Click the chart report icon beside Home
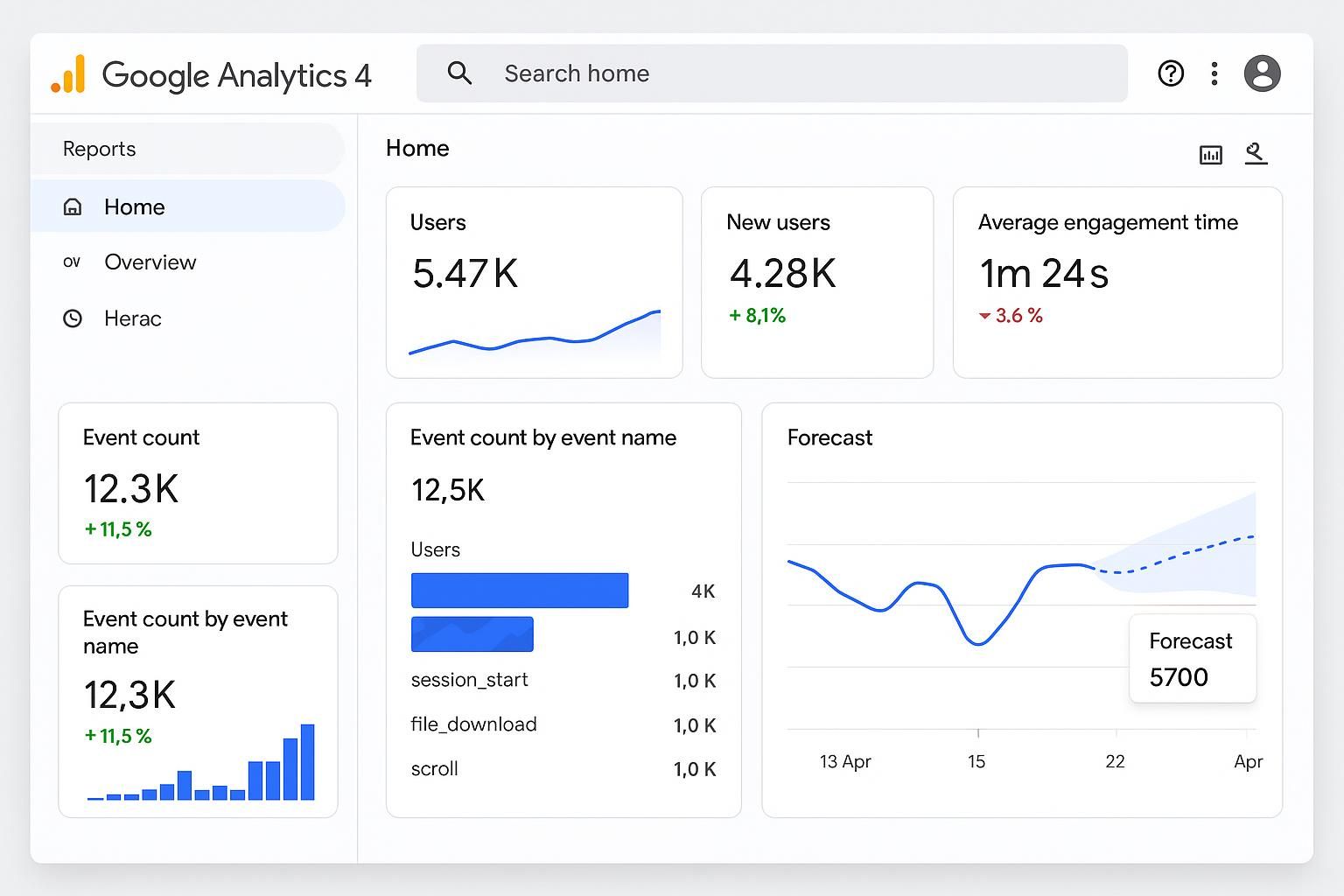 (x=1211, y=155)
